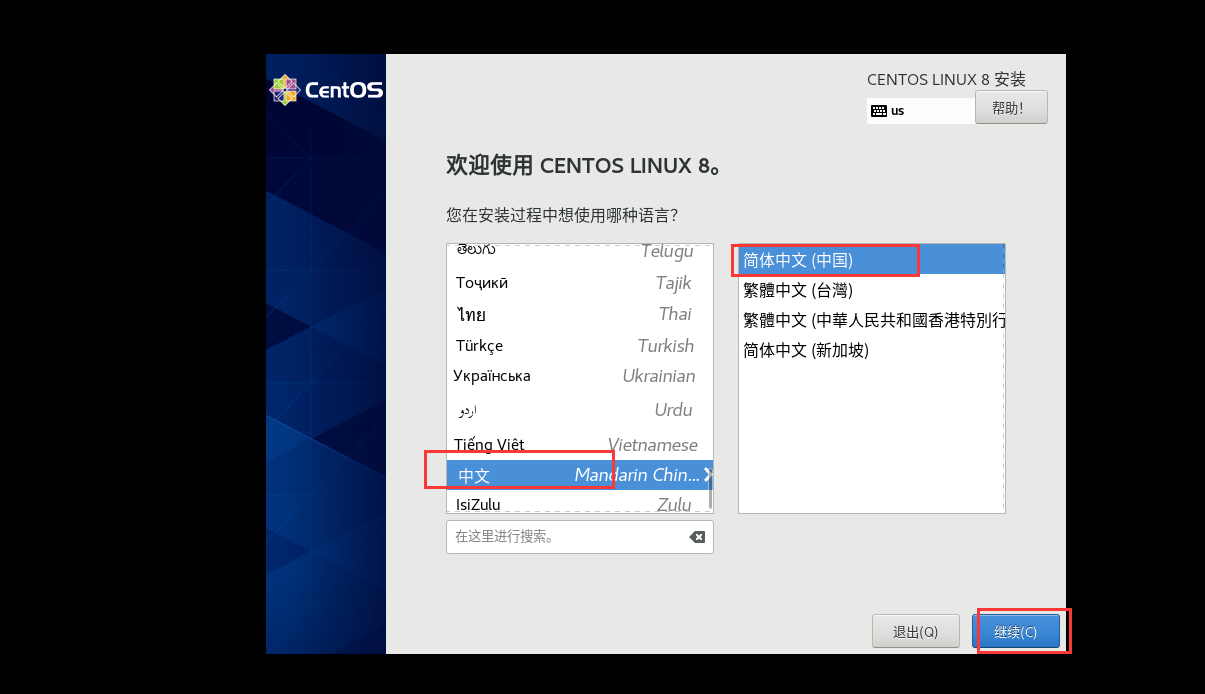Select Українська Ukrainian language
The width and height of the screenshot is (1205, 694).
pyautogui.click(x=579, y=376)
